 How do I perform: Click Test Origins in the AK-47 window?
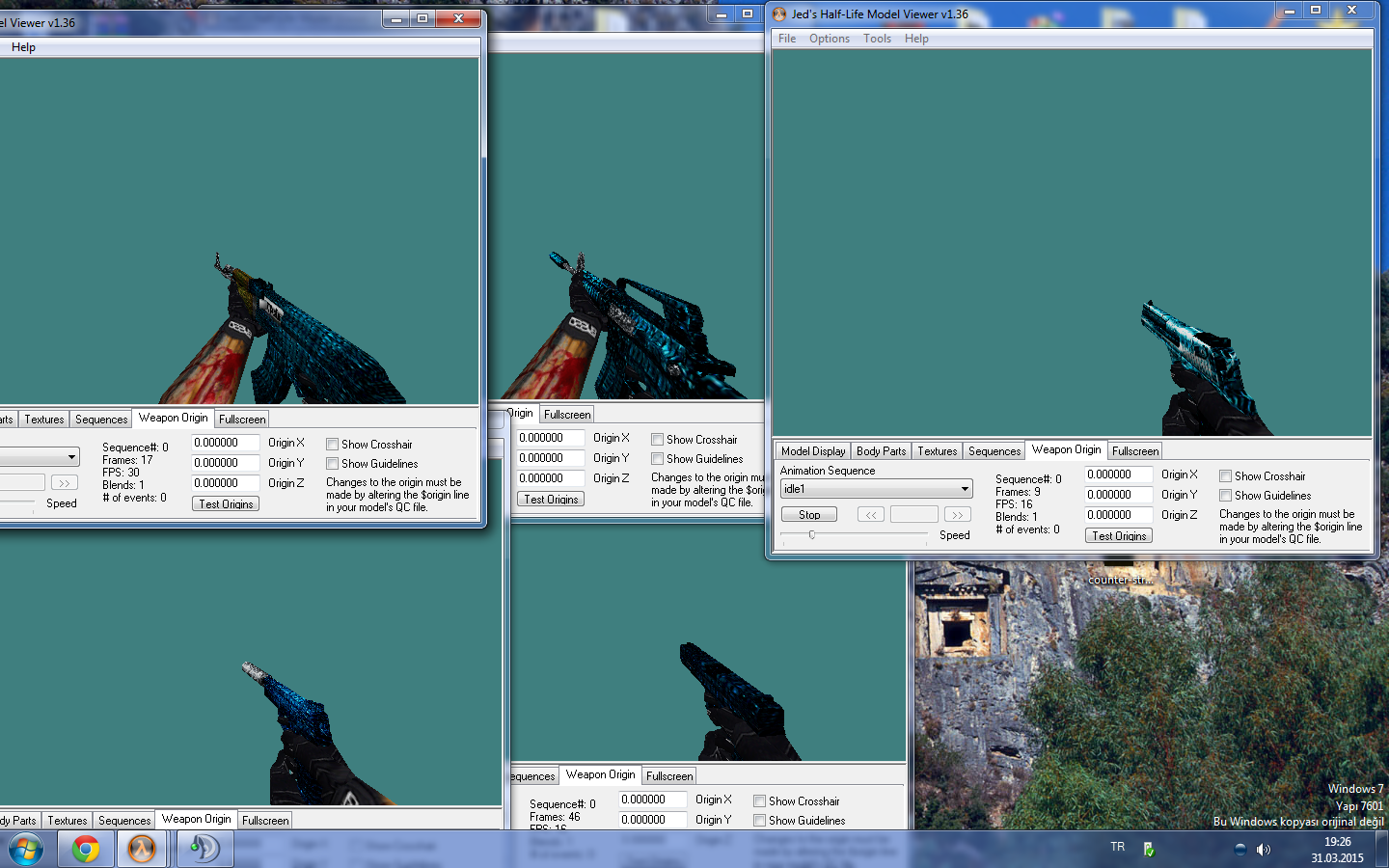pos(226,503)
